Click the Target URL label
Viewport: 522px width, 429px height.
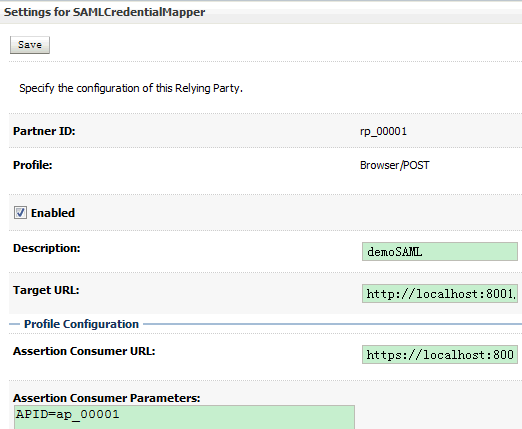coord(46,290)
